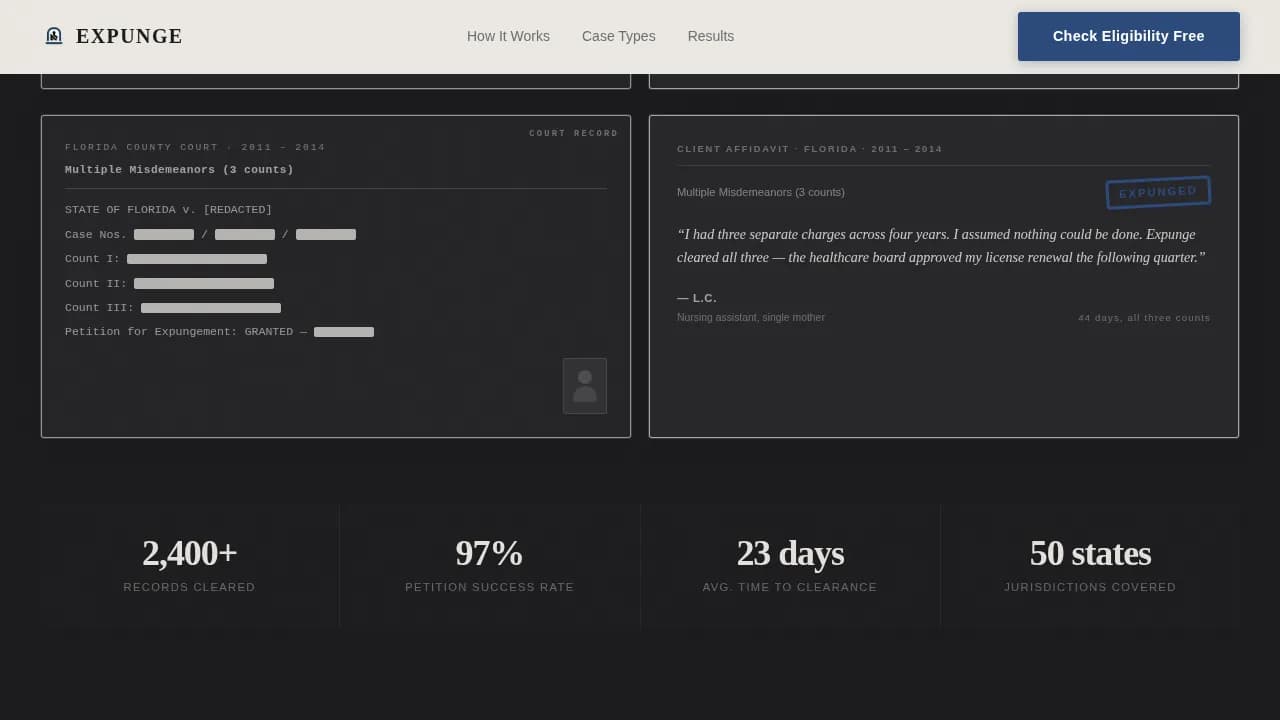Click the first redacted bar next to Case Nos.

163,234
